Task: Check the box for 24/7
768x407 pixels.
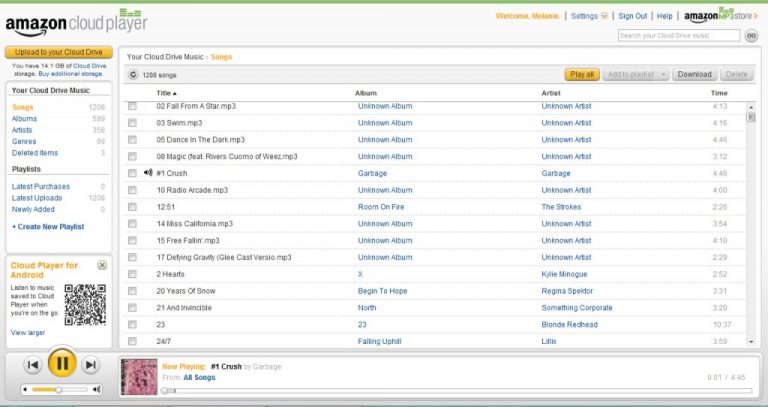Action: (x=132, y=341)
